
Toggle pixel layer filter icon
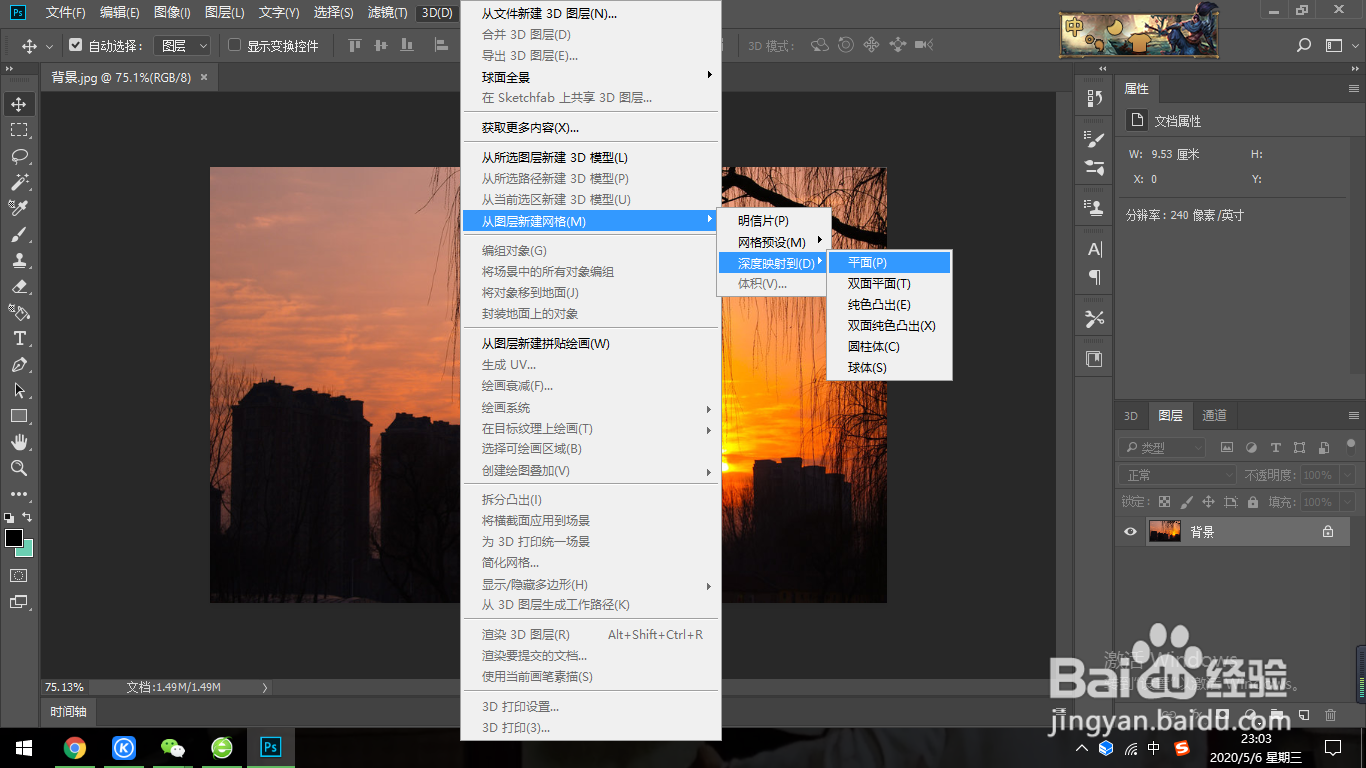point(1226,448)
